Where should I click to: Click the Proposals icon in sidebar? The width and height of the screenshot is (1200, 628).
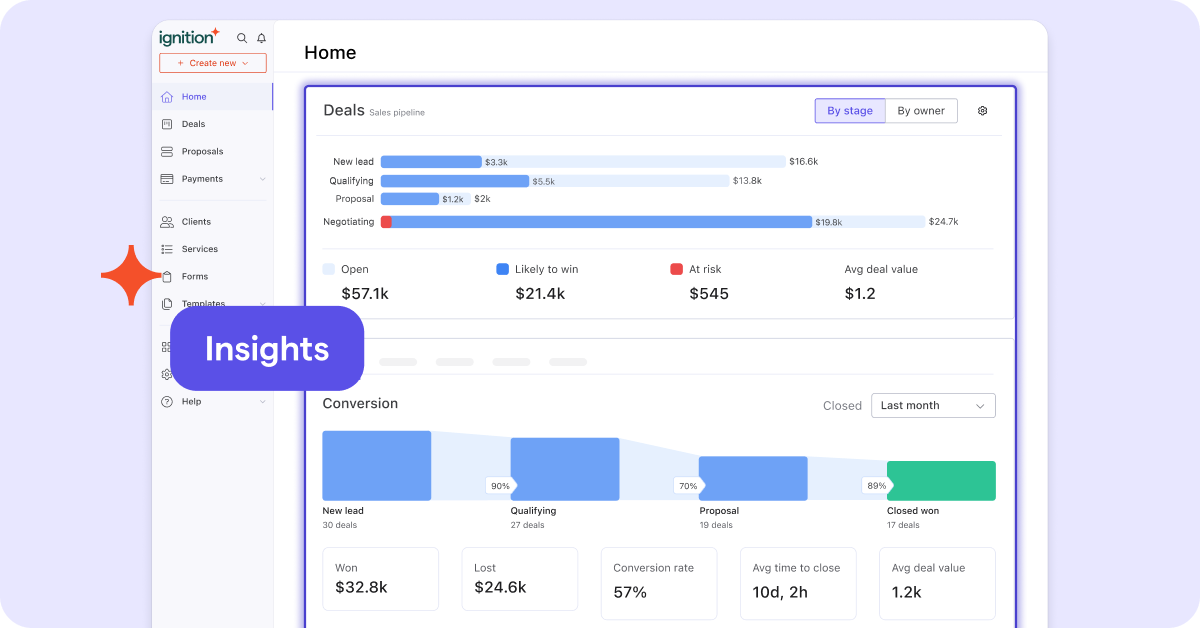click(167, 151)
